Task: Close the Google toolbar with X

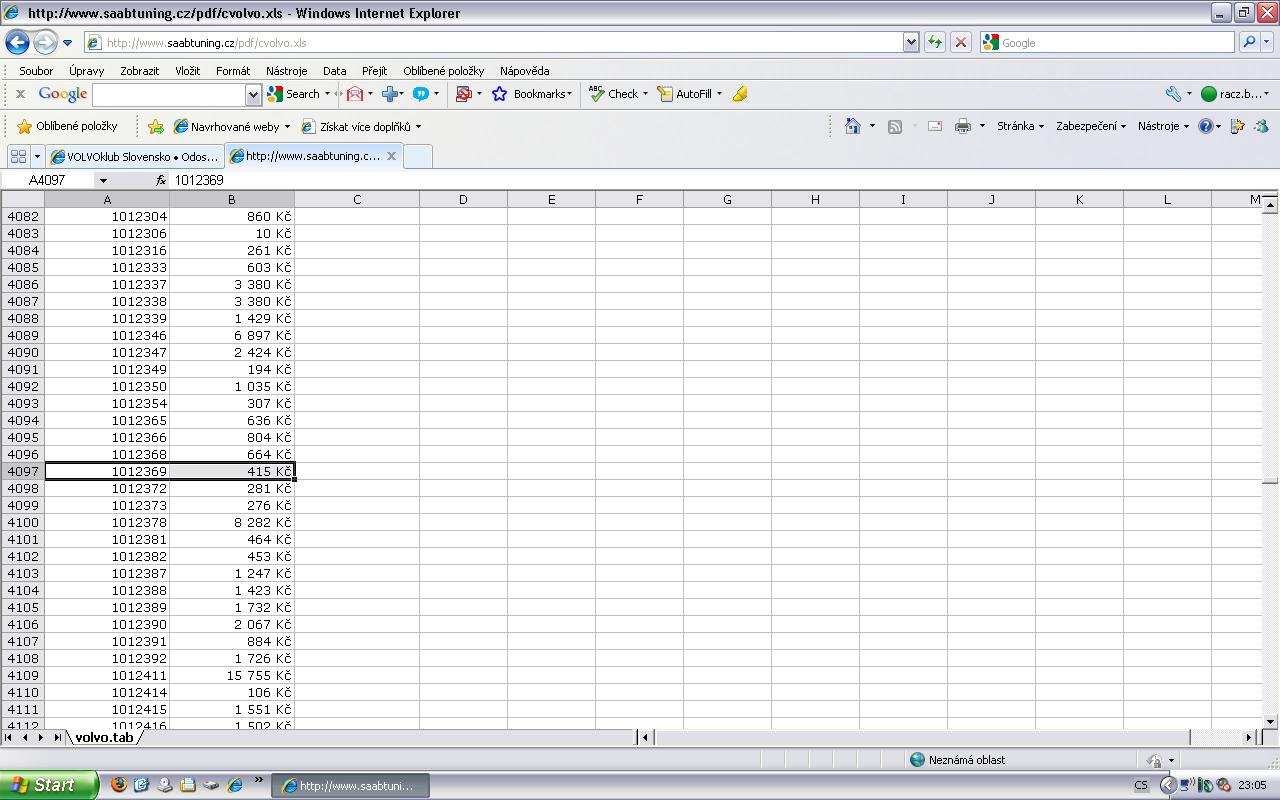Action: tap(20, 94)
